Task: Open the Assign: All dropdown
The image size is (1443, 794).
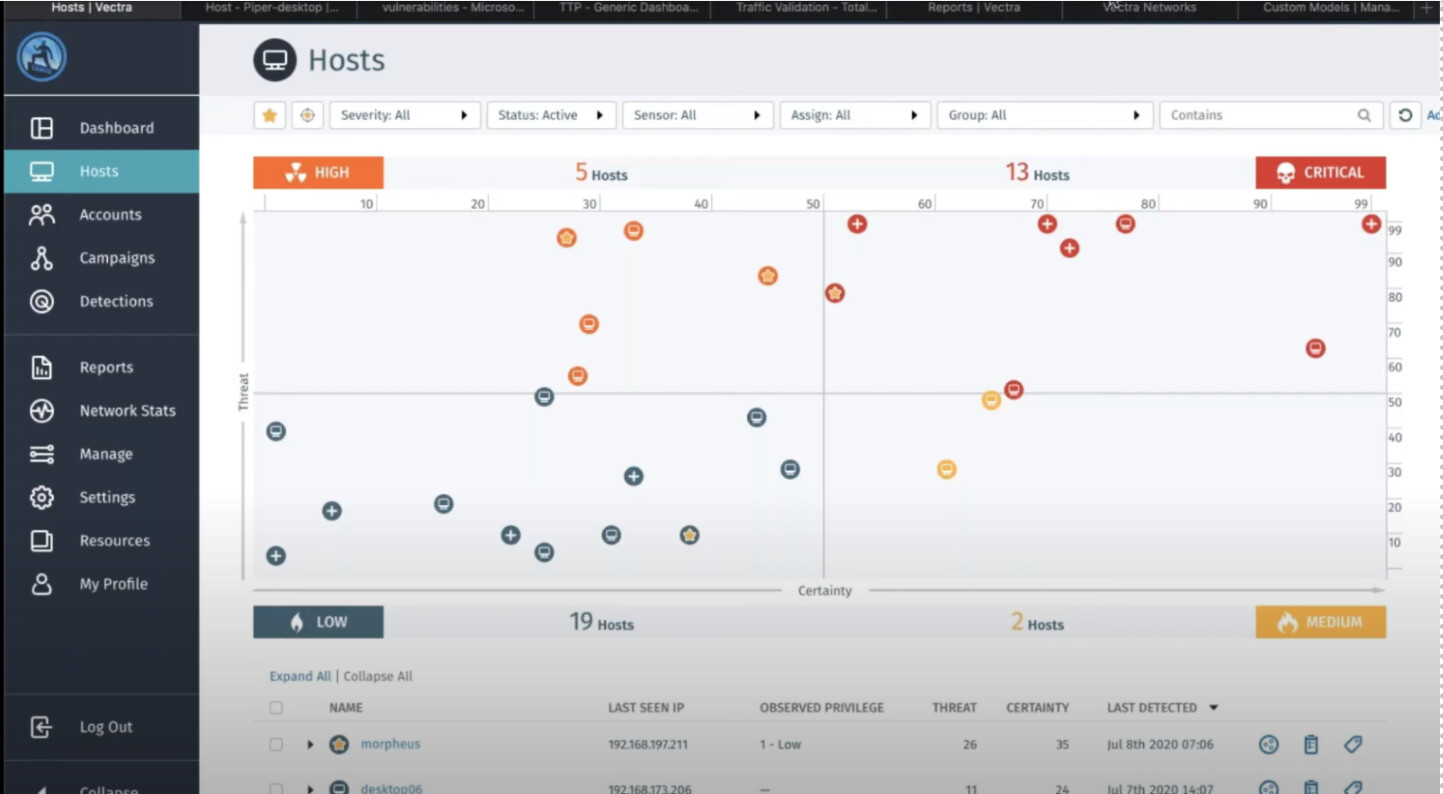Action: point(855,115)
